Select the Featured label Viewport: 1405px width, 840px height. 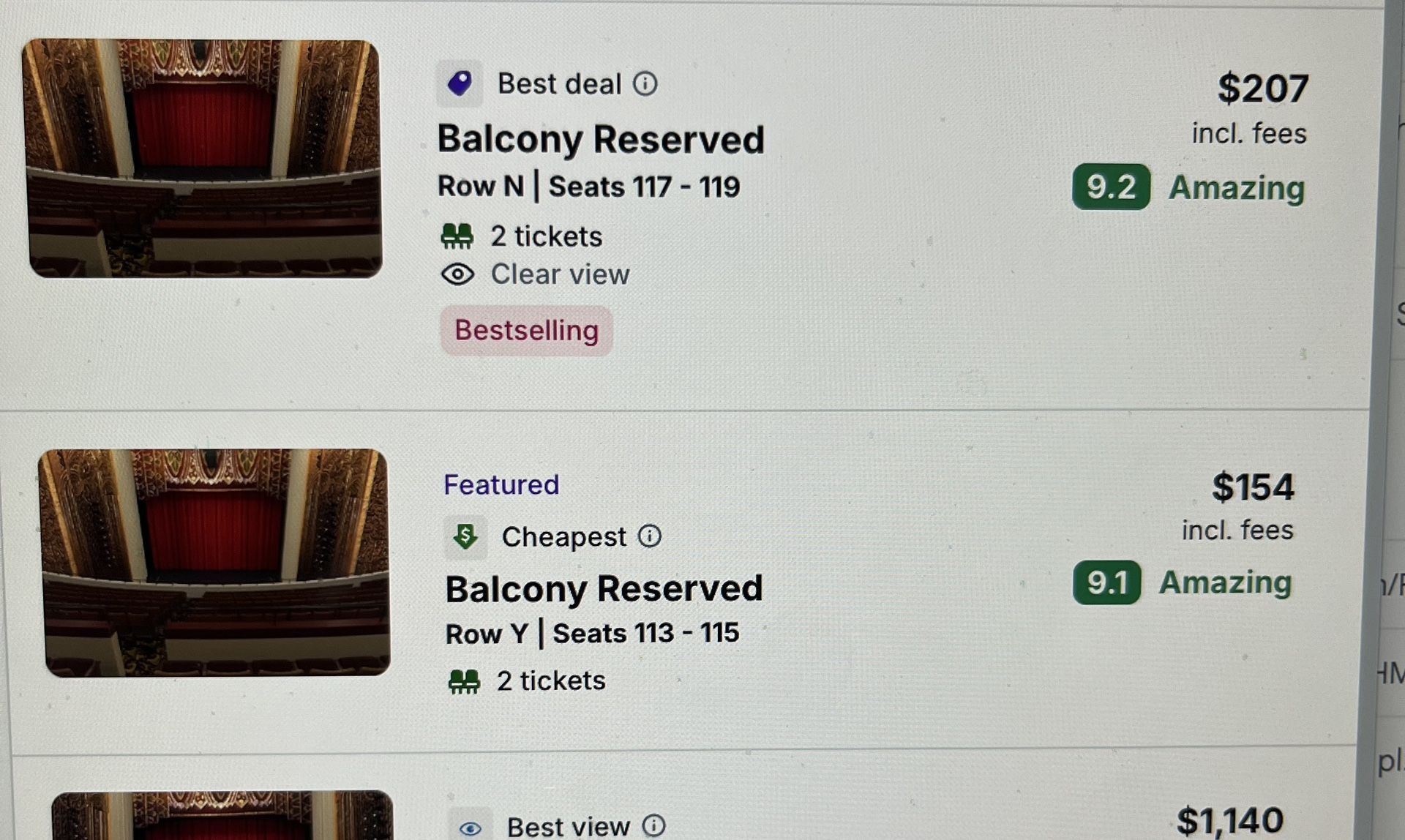pyautogui.click(x=501, y=484)
